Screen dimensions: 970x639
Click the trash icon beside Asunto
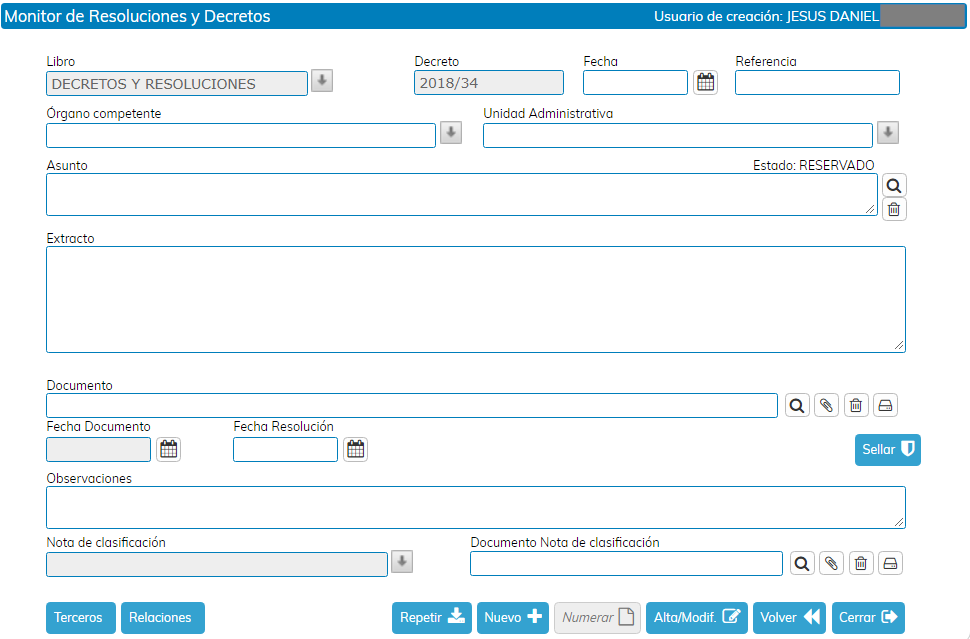pyautogui.click(x=894, y=210)
